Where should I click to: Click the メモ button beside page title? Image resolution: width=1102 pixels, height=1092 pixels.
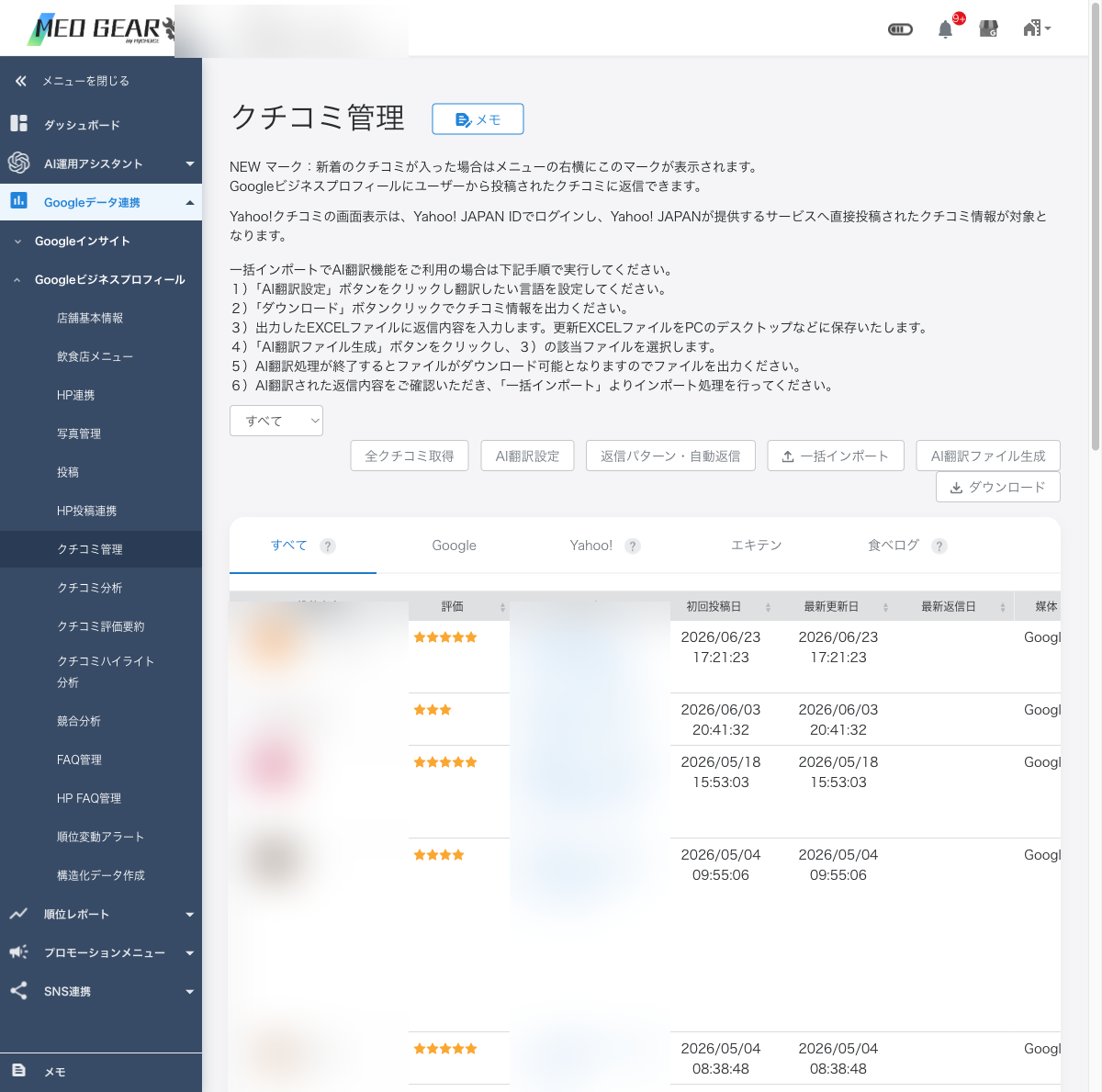pos(478,119)
